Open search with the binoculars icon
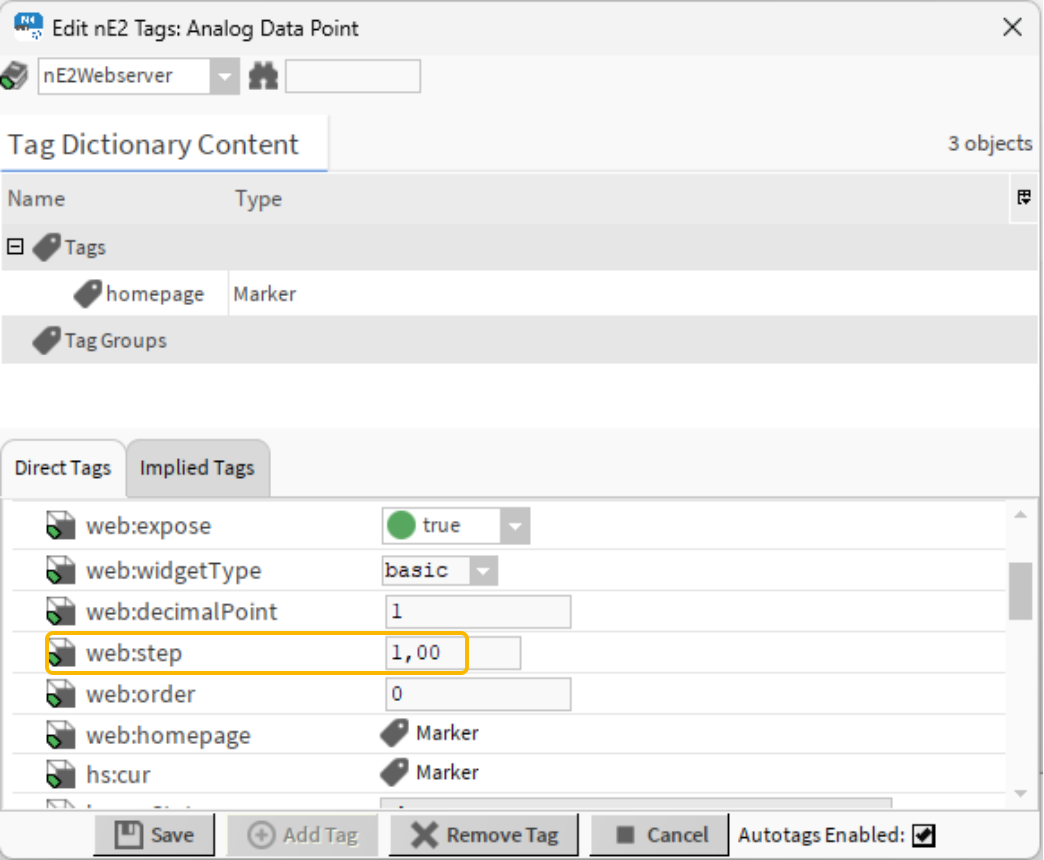Image resolution: width=1044 pixels, height=860 pixels. (x=263, y=76)
